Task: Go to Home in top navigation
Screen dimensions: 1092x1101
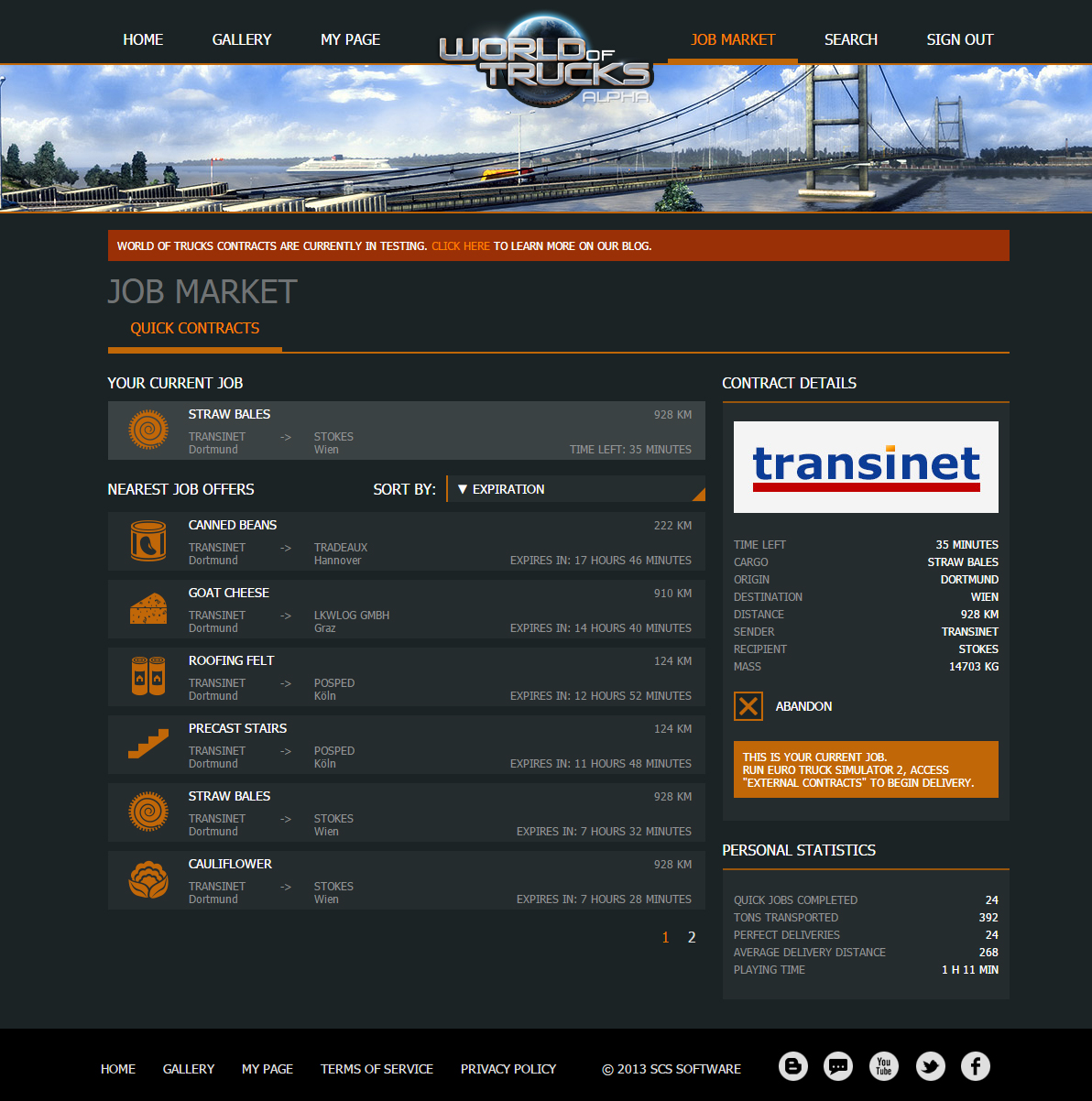Action: coord(143,39)
